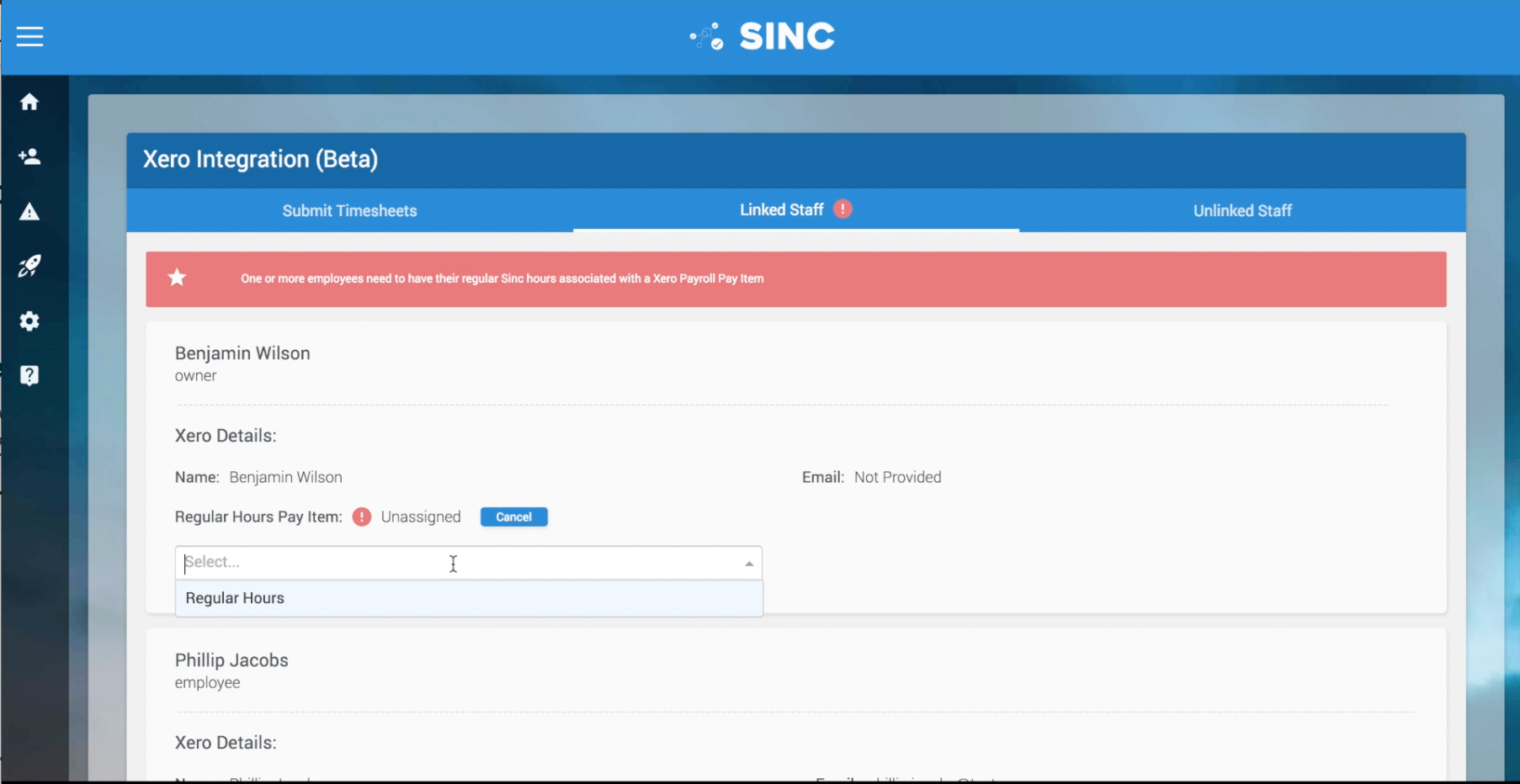The width and height of the screenshot is (1520, 784).
Task: Click the star icon in red banner
Action: point(177,278)
